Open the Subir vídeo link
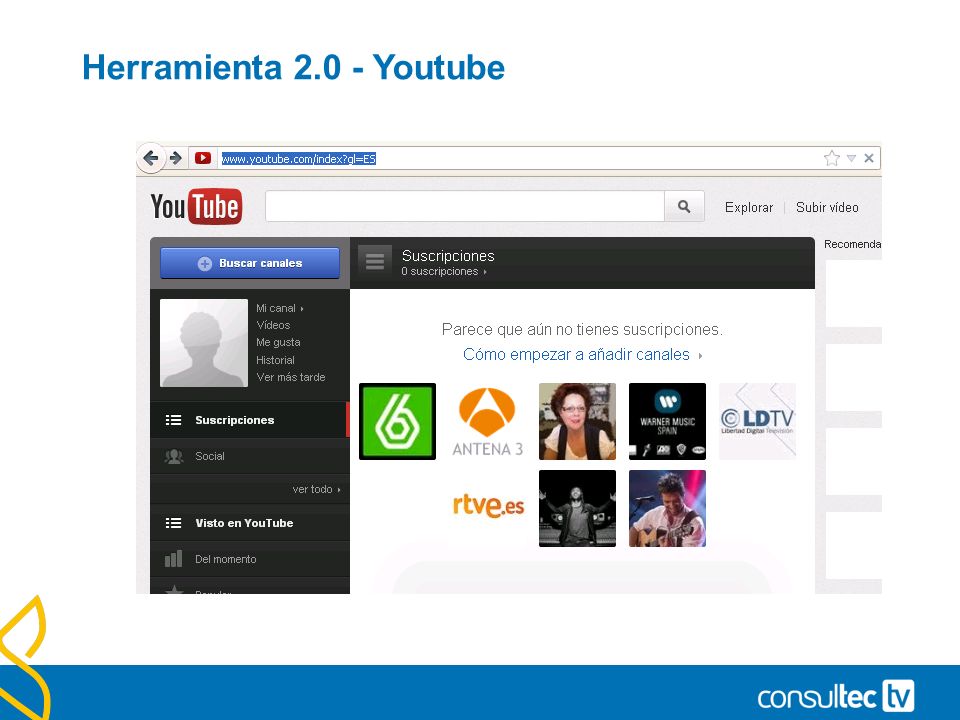Image resolution: width=960 pixels, height=720 pixels. coord(827,208)
